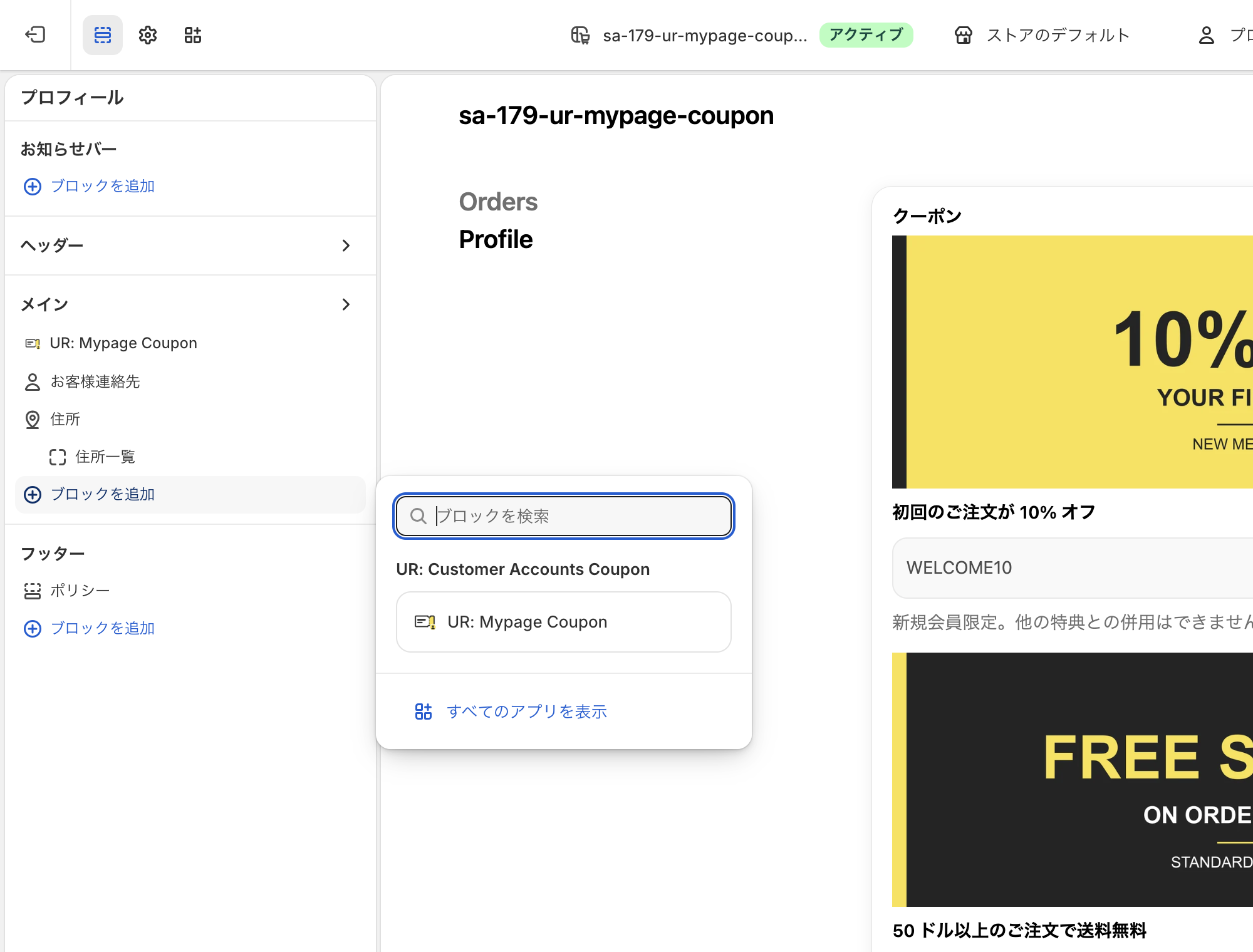Open Orders tab in preview
Image resolution: width=1253 pixels, height=952 pixels.
(498, 202)
